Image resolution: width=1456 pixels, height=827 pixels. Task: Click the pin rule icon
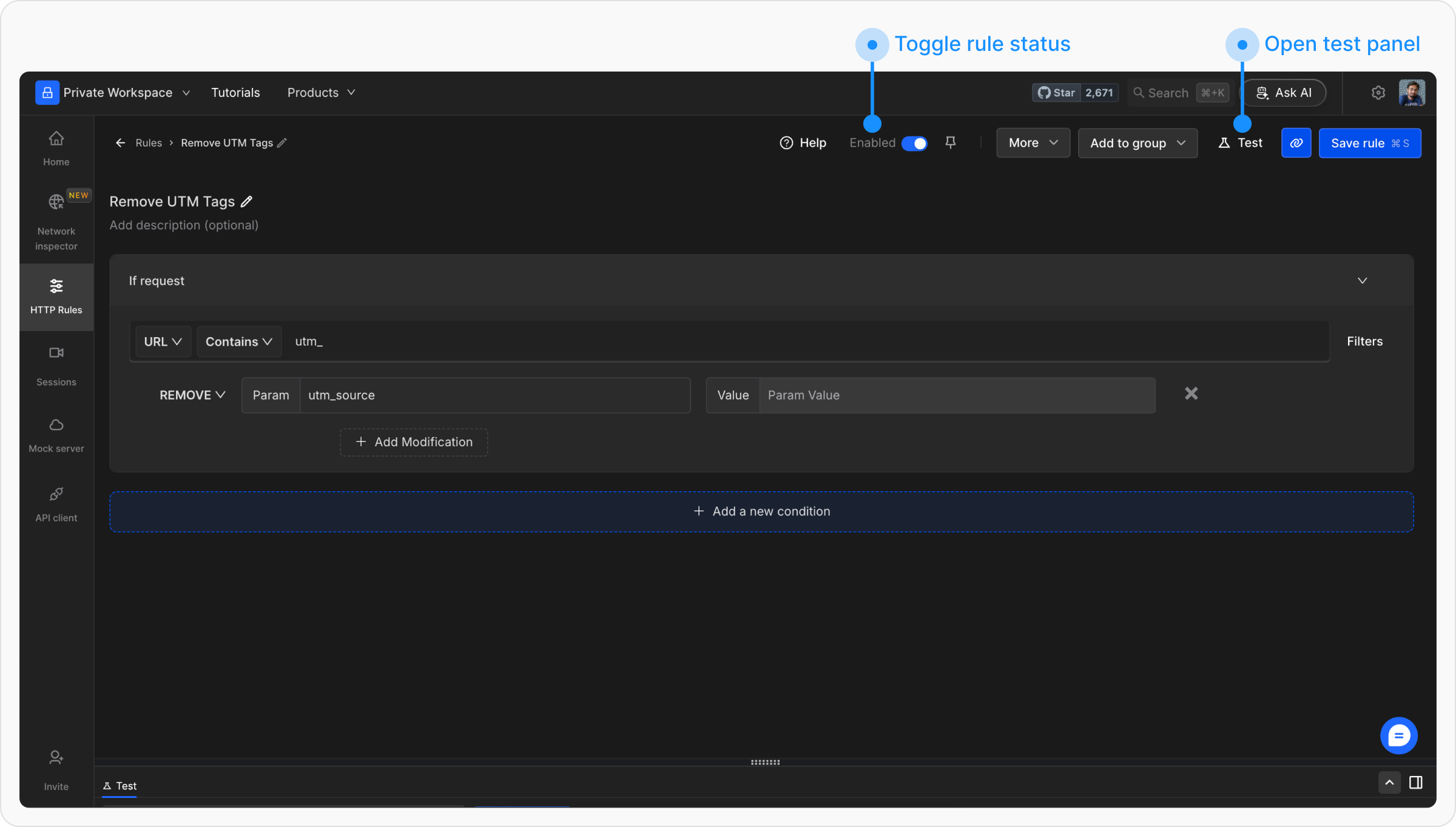[x=951, y=142]
